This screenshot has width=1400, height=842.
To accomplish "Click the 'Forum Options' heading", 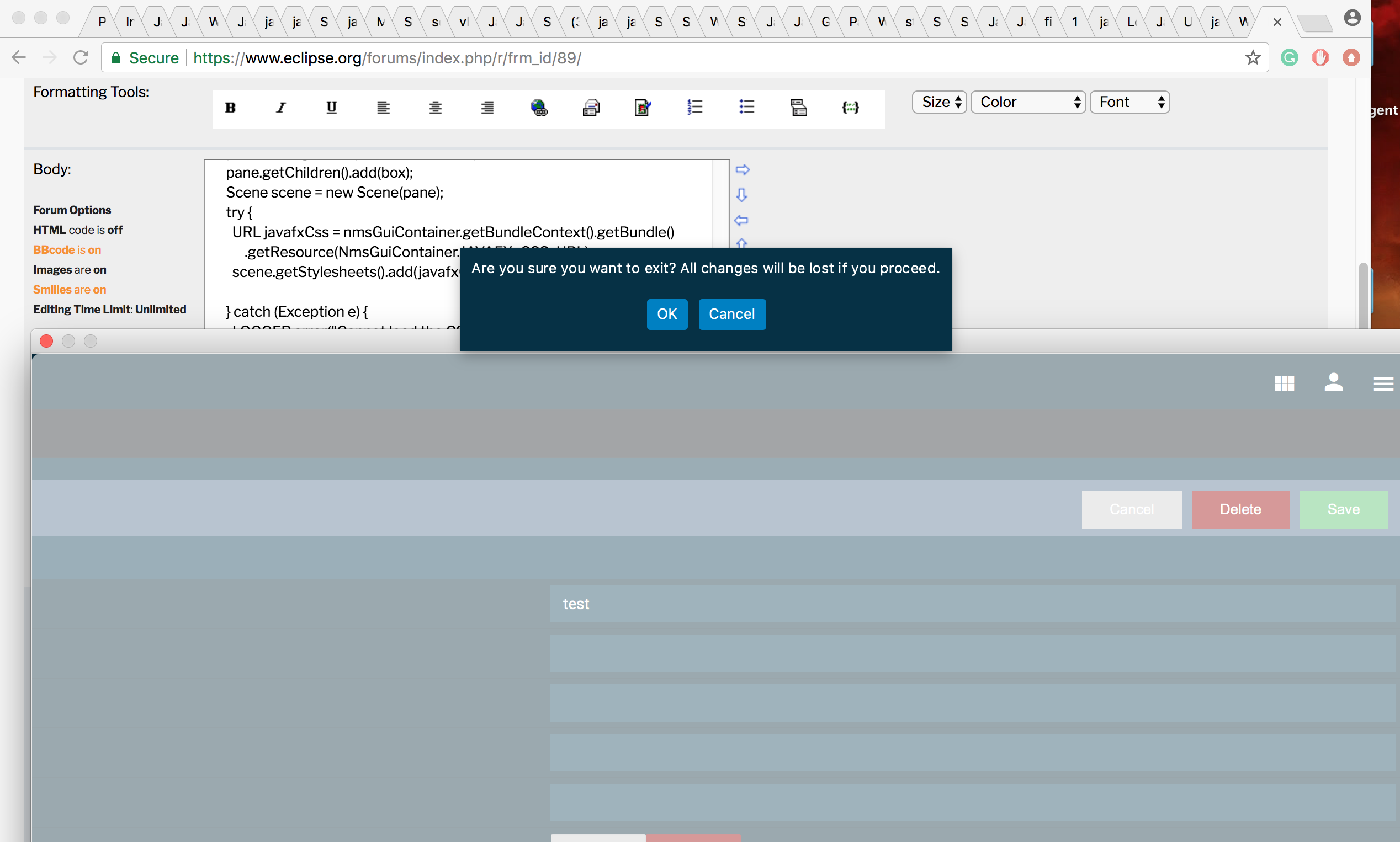I will [72, 210].
